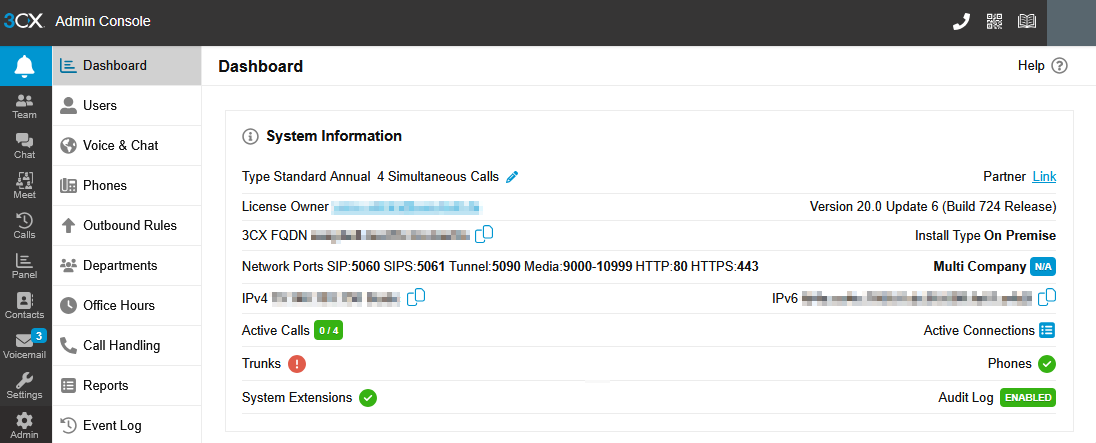Click the Active Calls 0/4 badge

coord(329,330)
